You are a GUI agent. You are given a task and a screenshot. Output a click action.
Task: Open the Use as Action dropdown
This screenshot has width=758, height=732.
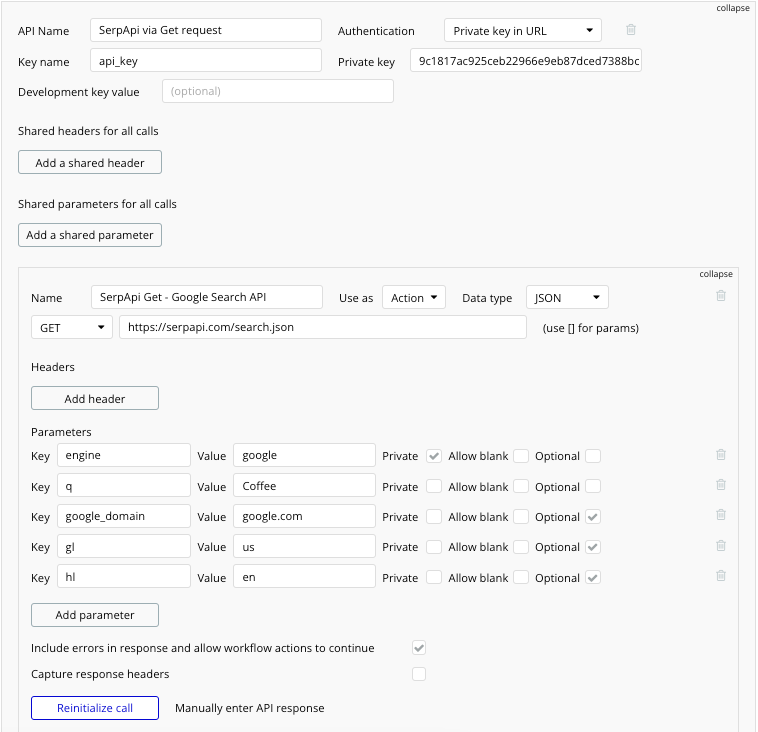[414, 298]
